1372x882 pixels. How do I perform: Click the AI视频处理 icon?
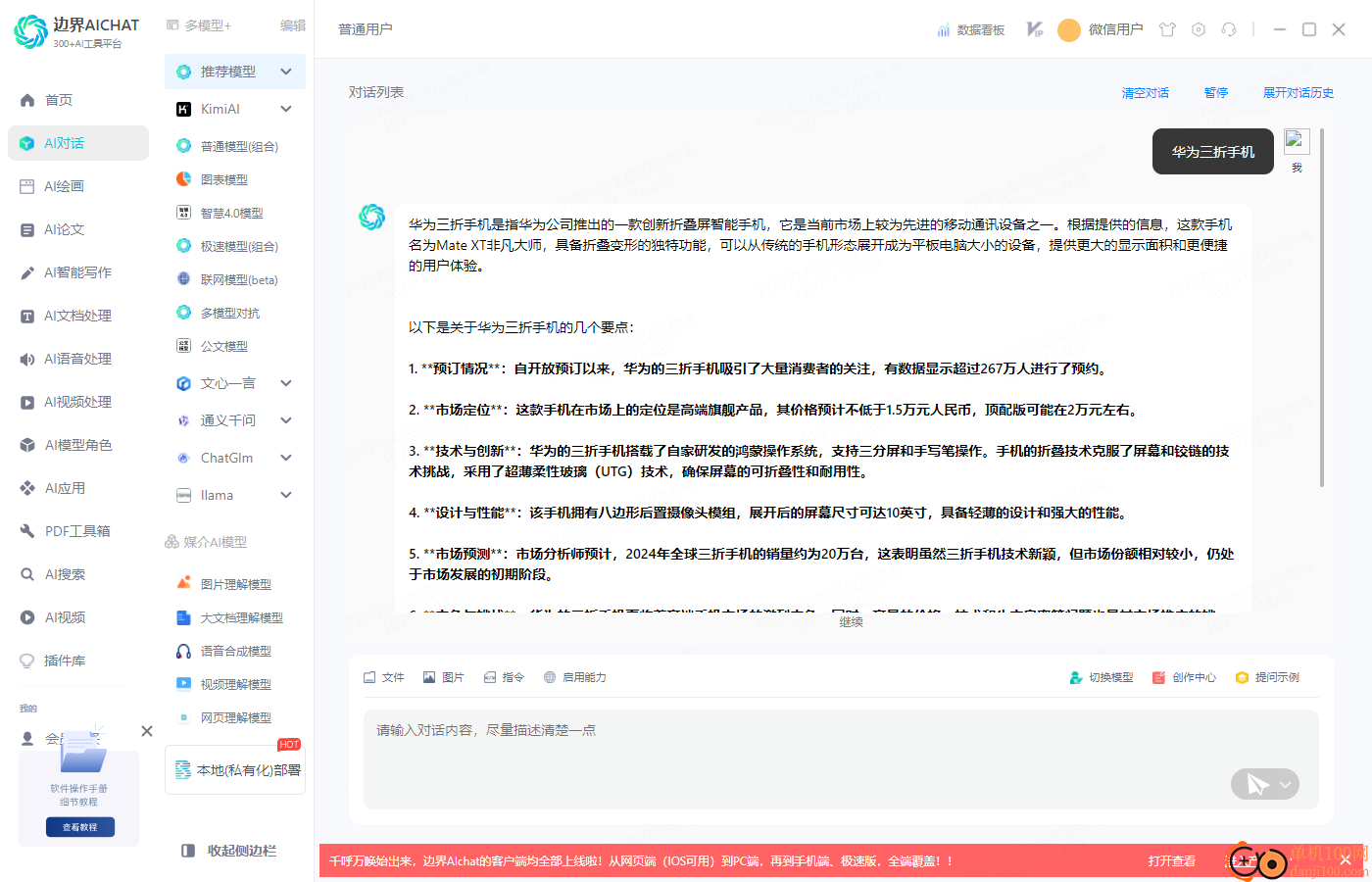coord(27,402)
